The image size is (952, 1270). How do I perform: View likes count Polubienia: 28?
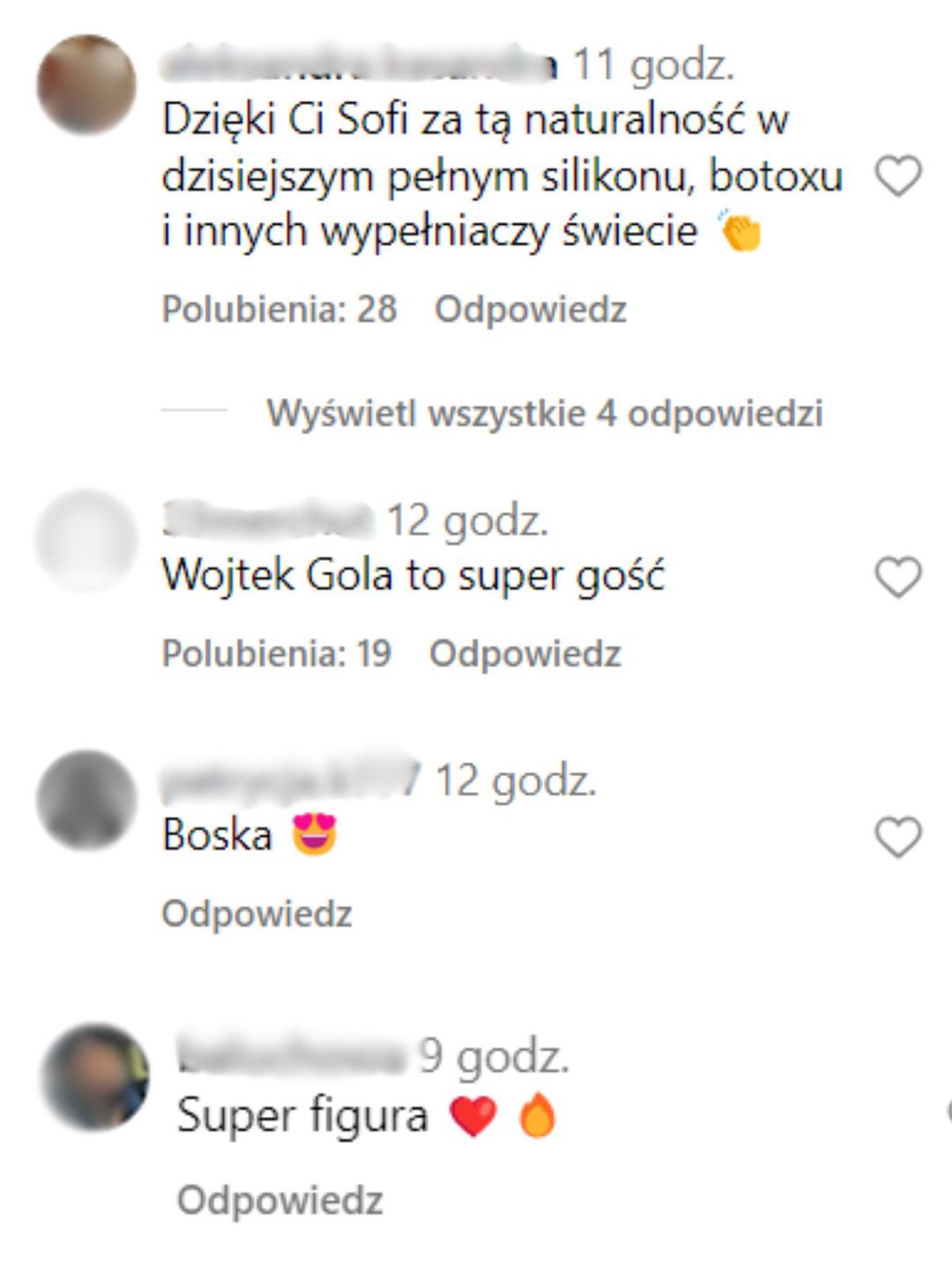[x=279, y=310]
